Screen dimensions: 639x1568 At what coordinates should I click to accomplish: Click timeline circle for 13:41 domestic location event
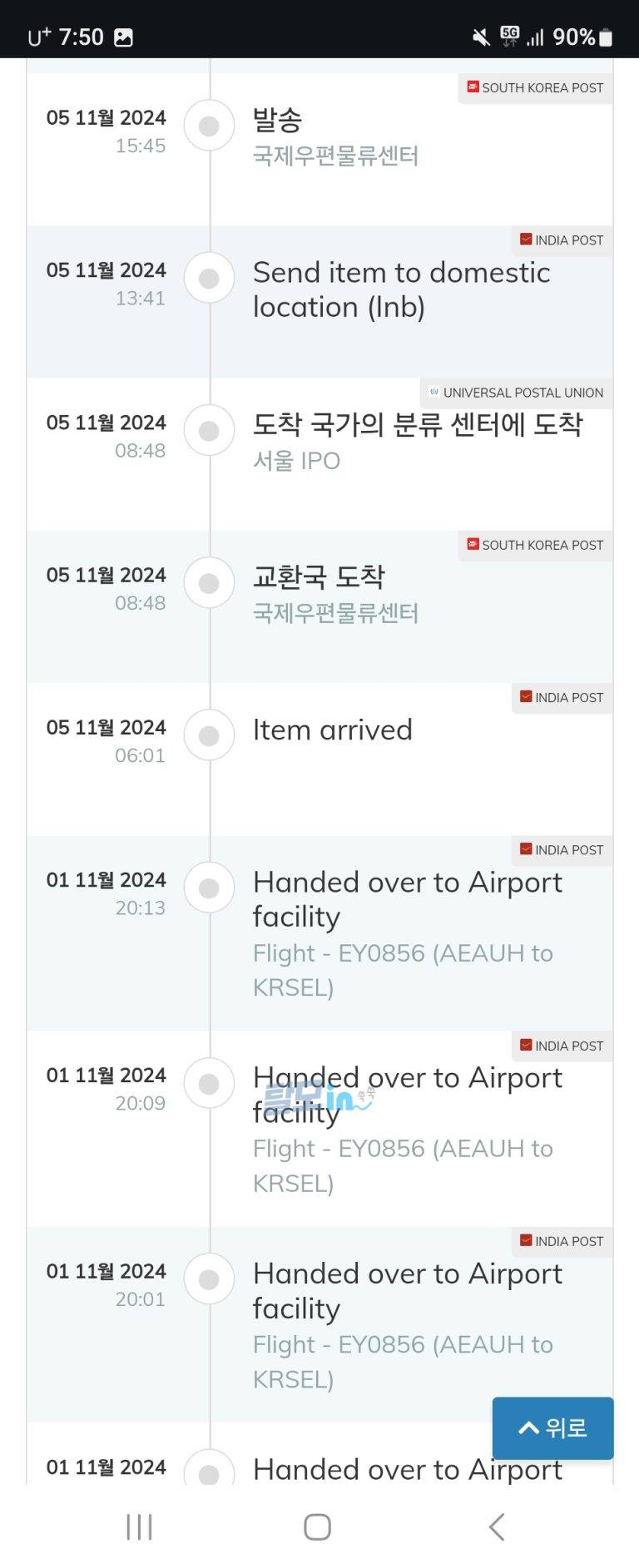tap(209, 279)
